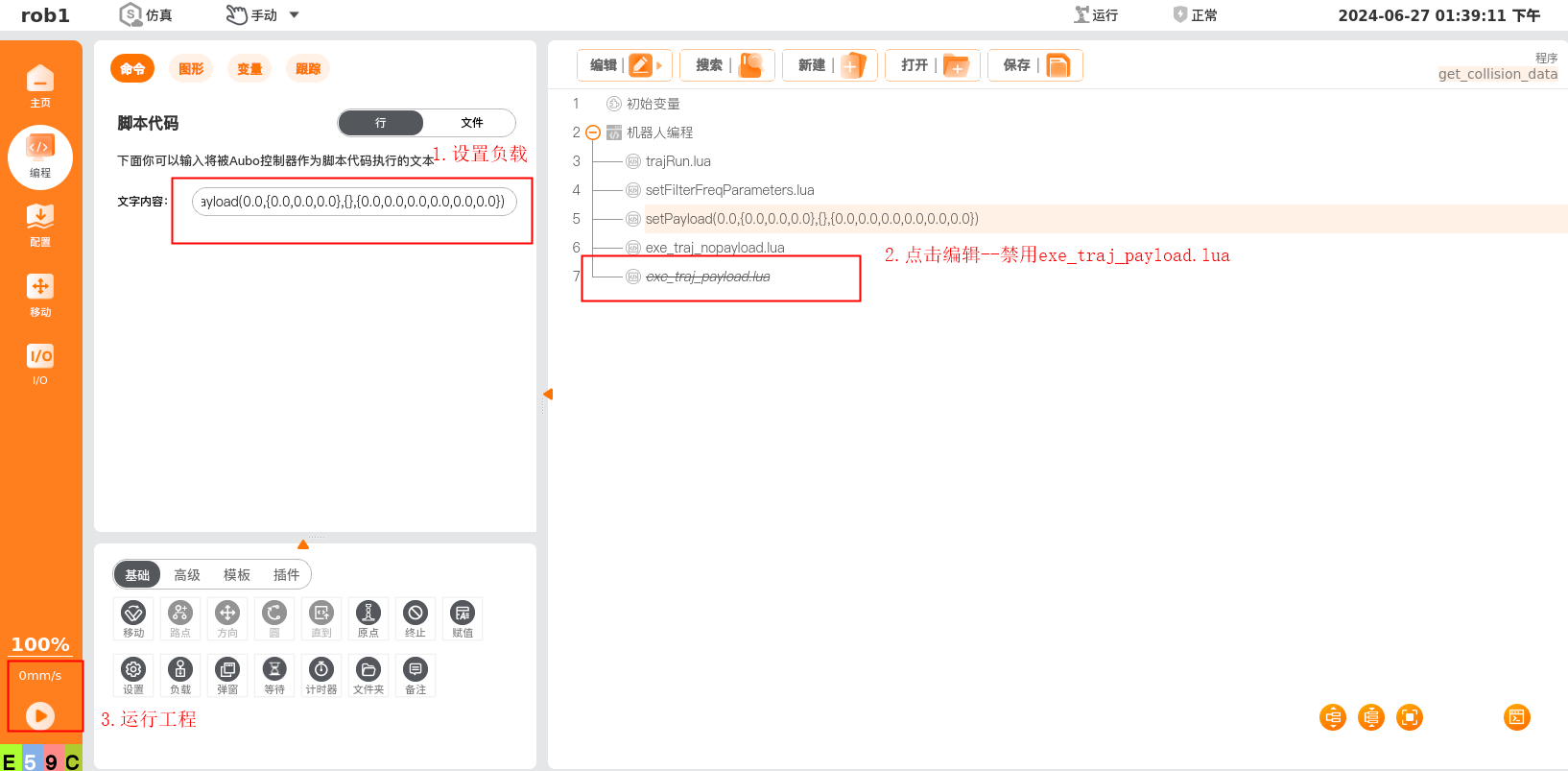Insert a 移动 move command from the palette
The image size is (1568, 771).
click(133, 618)
